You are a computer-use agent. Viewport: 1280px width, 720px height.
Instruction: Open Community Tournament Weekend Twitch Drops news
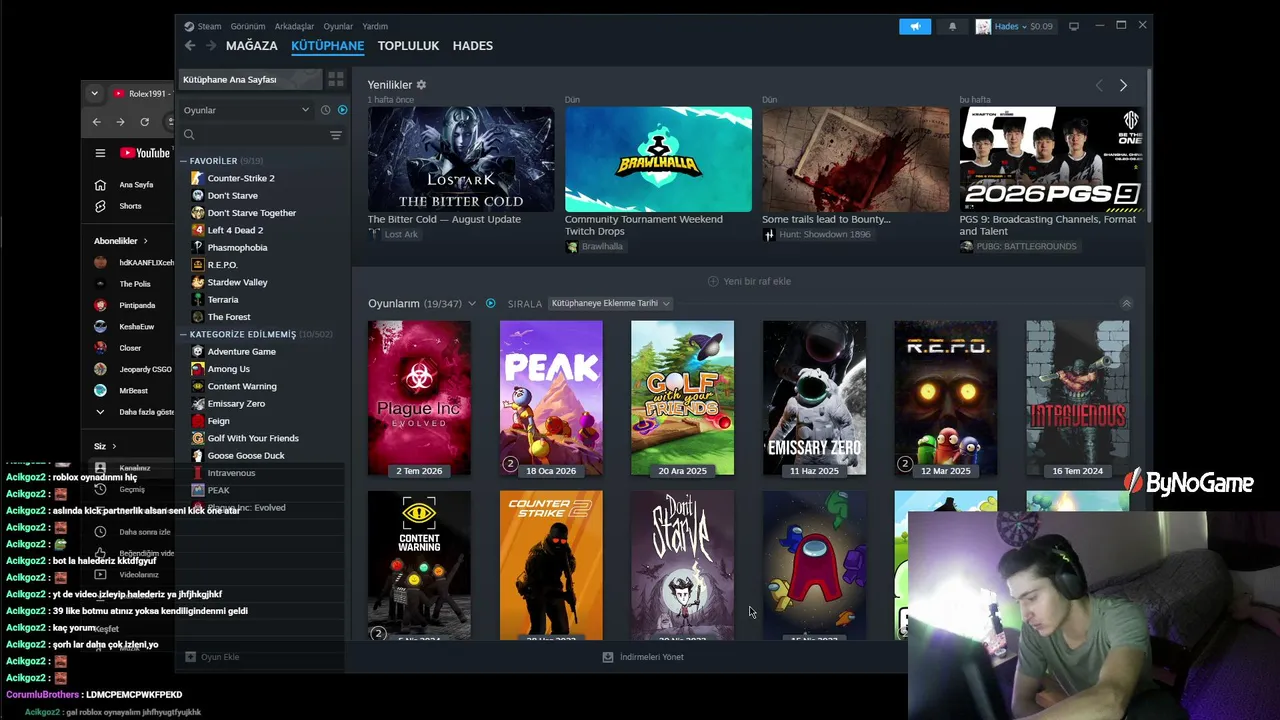[658, 160]
